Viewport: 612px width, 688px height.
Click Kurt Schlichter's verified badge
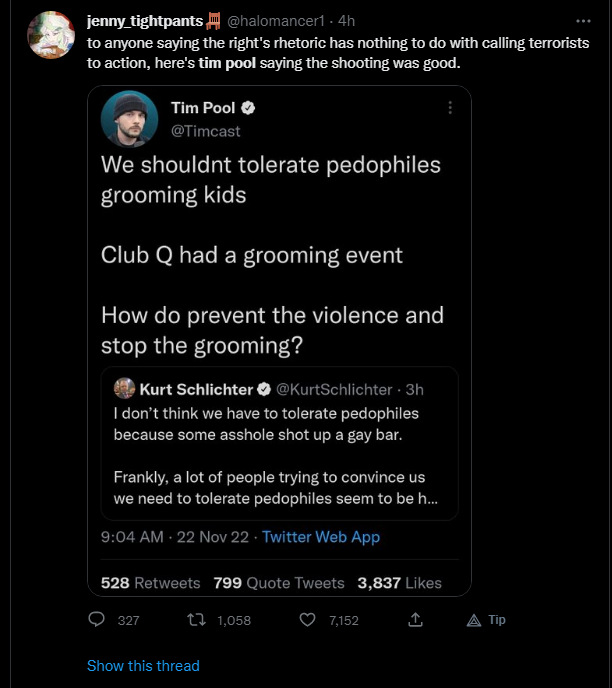[264, 389]
